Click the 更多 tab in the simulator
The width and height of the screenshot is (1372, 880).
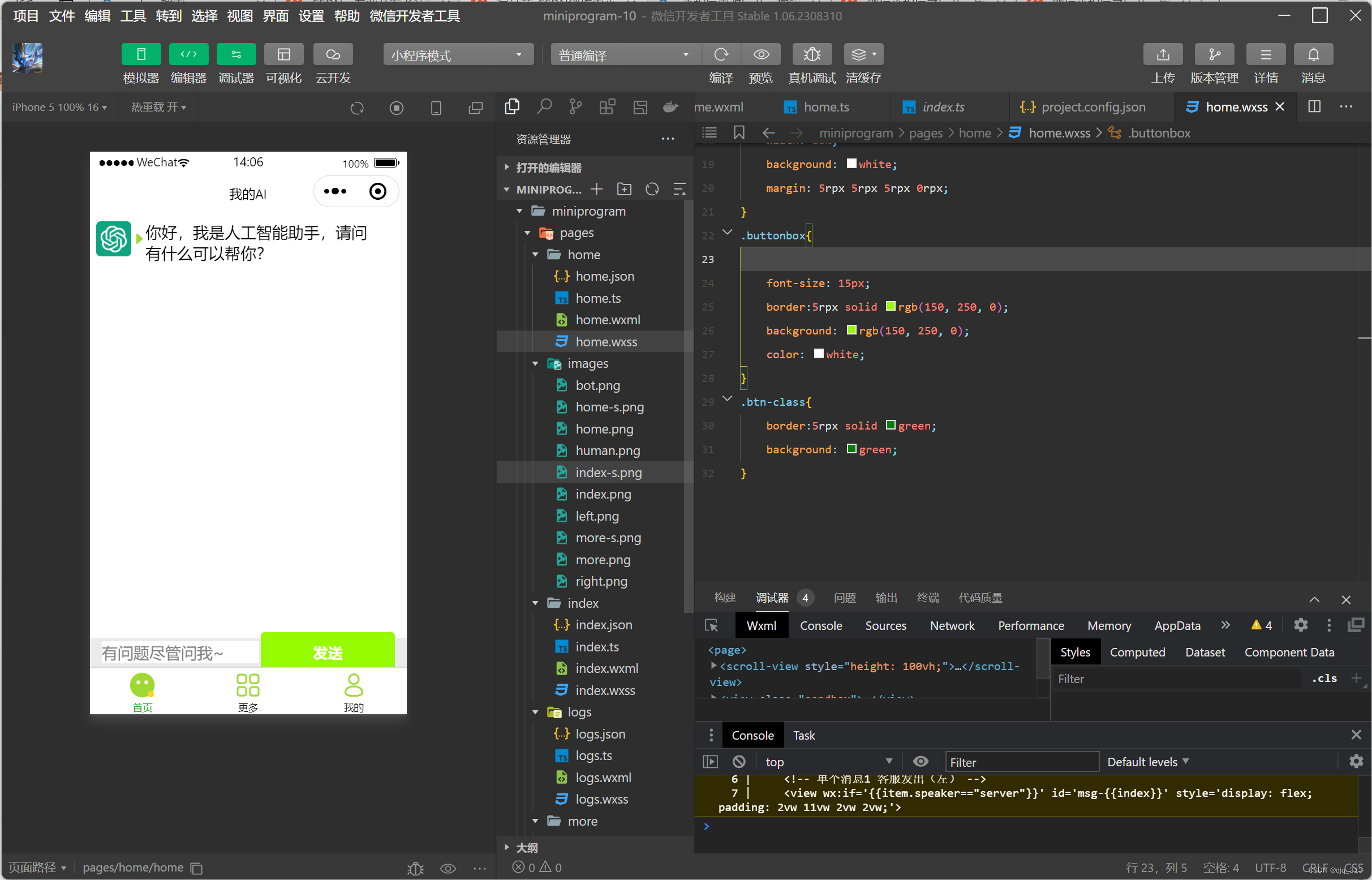tap(248, 692)
